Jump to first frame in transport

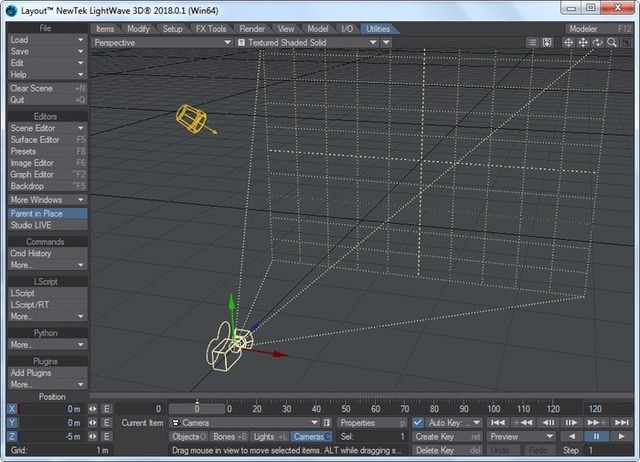(x=497, y=423)
